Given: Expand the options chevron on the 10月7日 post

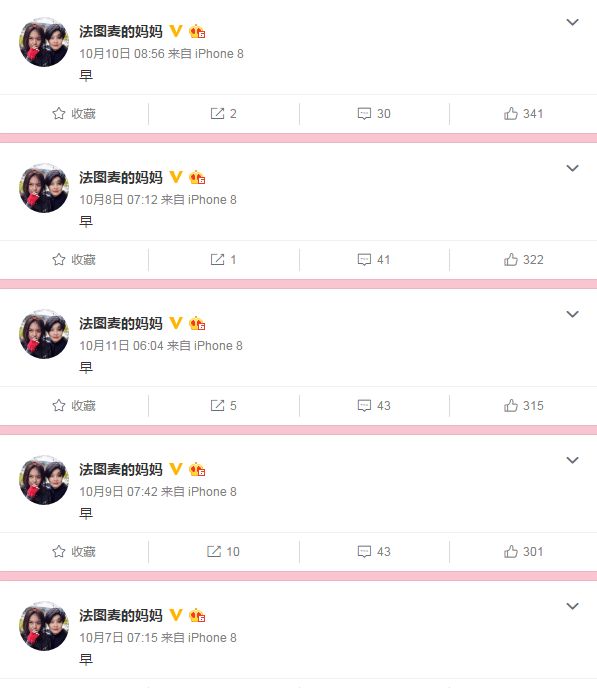Looking at the screenshot, I should pos(572,606).
